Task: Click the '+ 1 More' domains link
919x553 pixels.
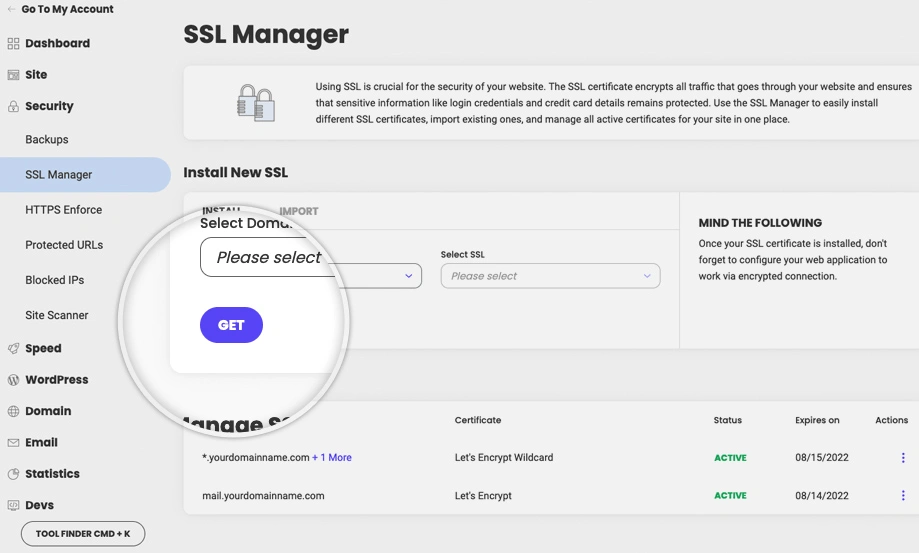Action: [x=332, y=458]
